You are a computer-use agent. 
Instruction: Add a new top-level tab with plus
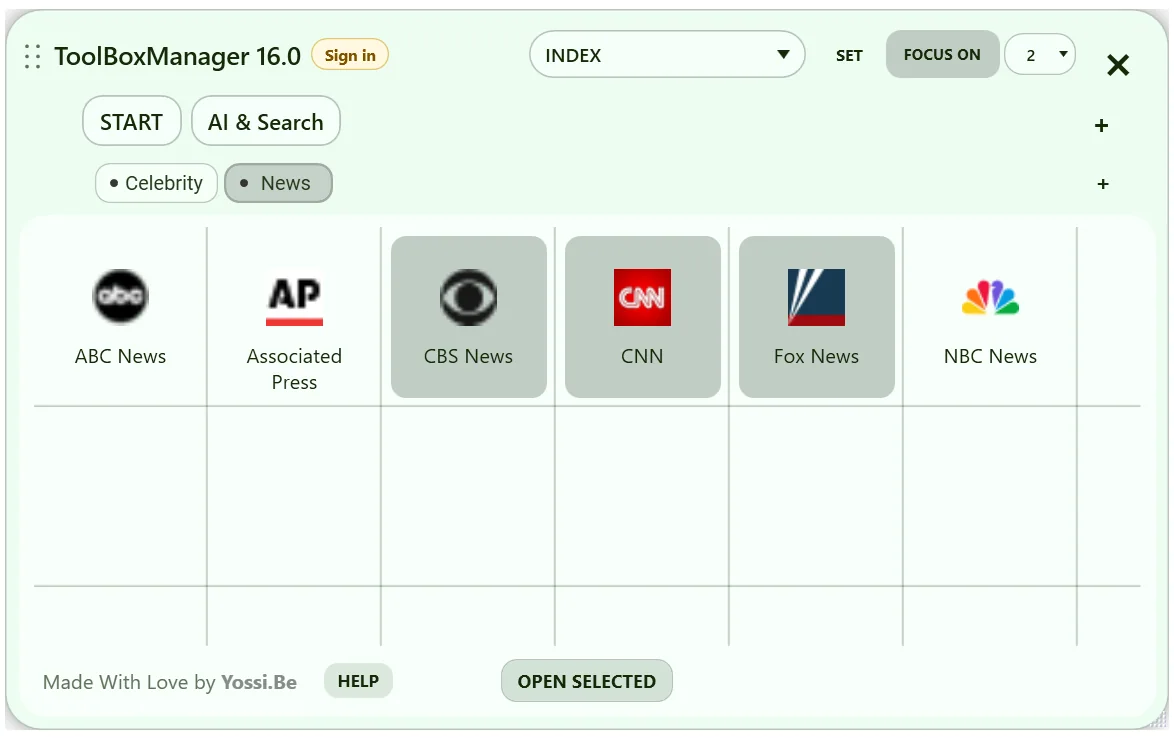[1101, 125]
